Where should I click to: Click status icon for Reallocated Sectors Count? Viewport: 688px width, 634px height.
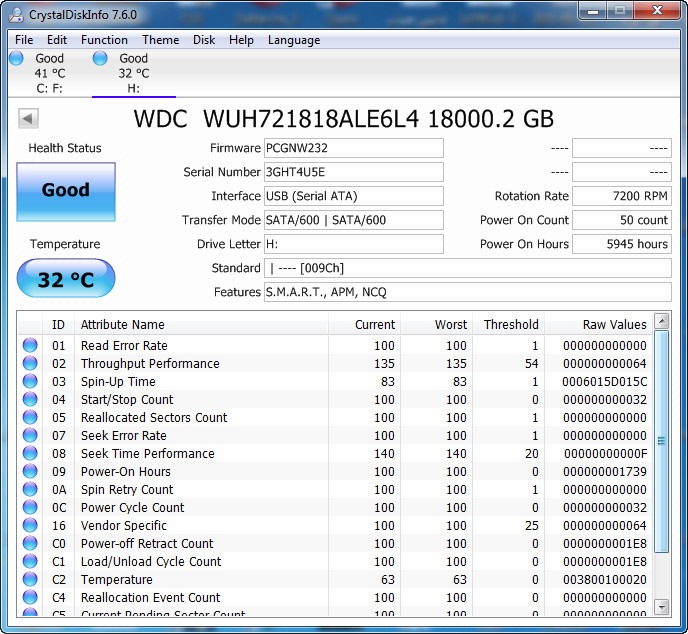(x=30, y=417)
